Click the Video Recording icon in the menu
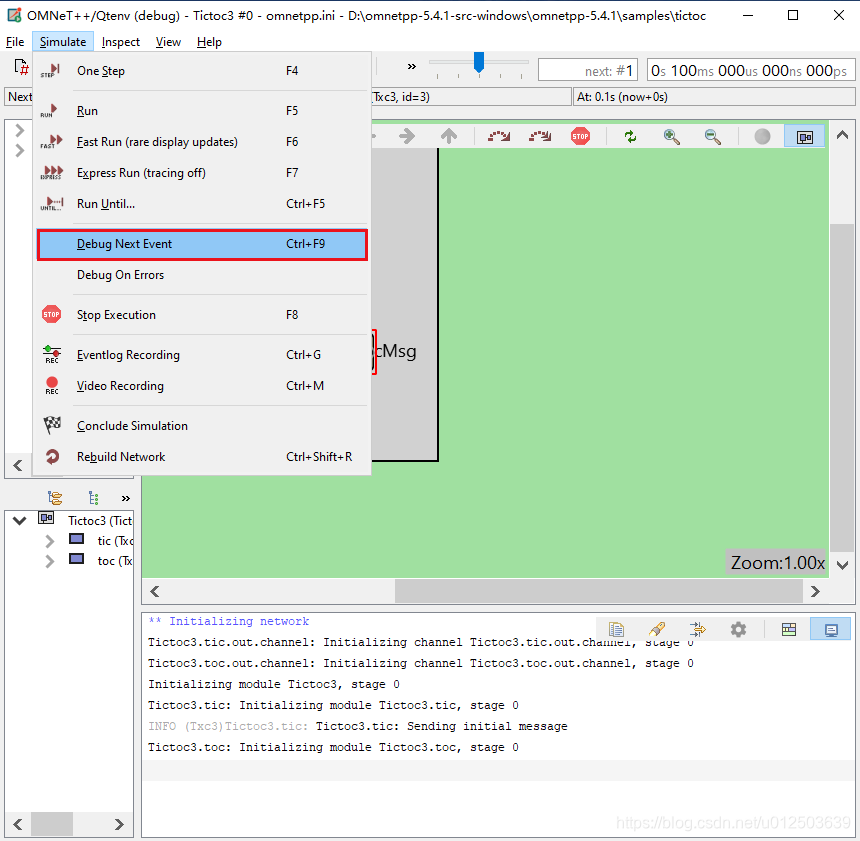This screenshot has height=841, width=860. pyautogui.click(x=52, y=385)
